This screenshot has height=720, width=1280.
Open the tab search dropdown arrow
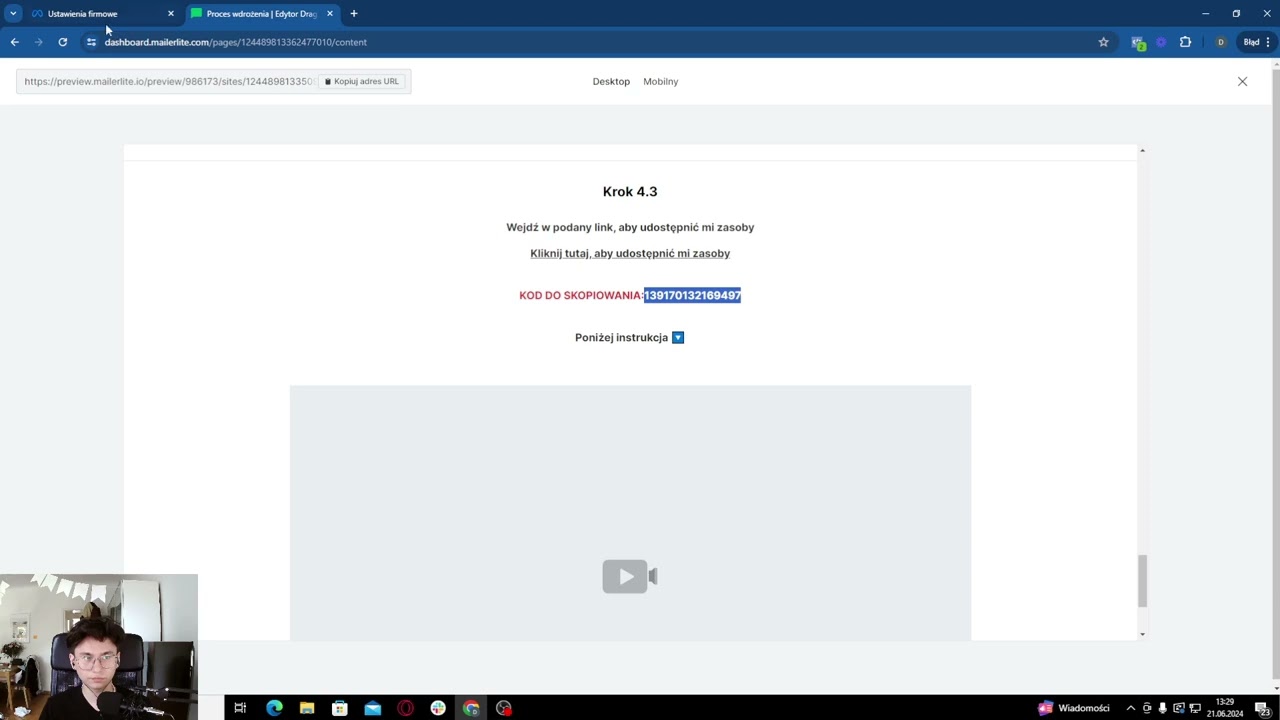point(13,14)
